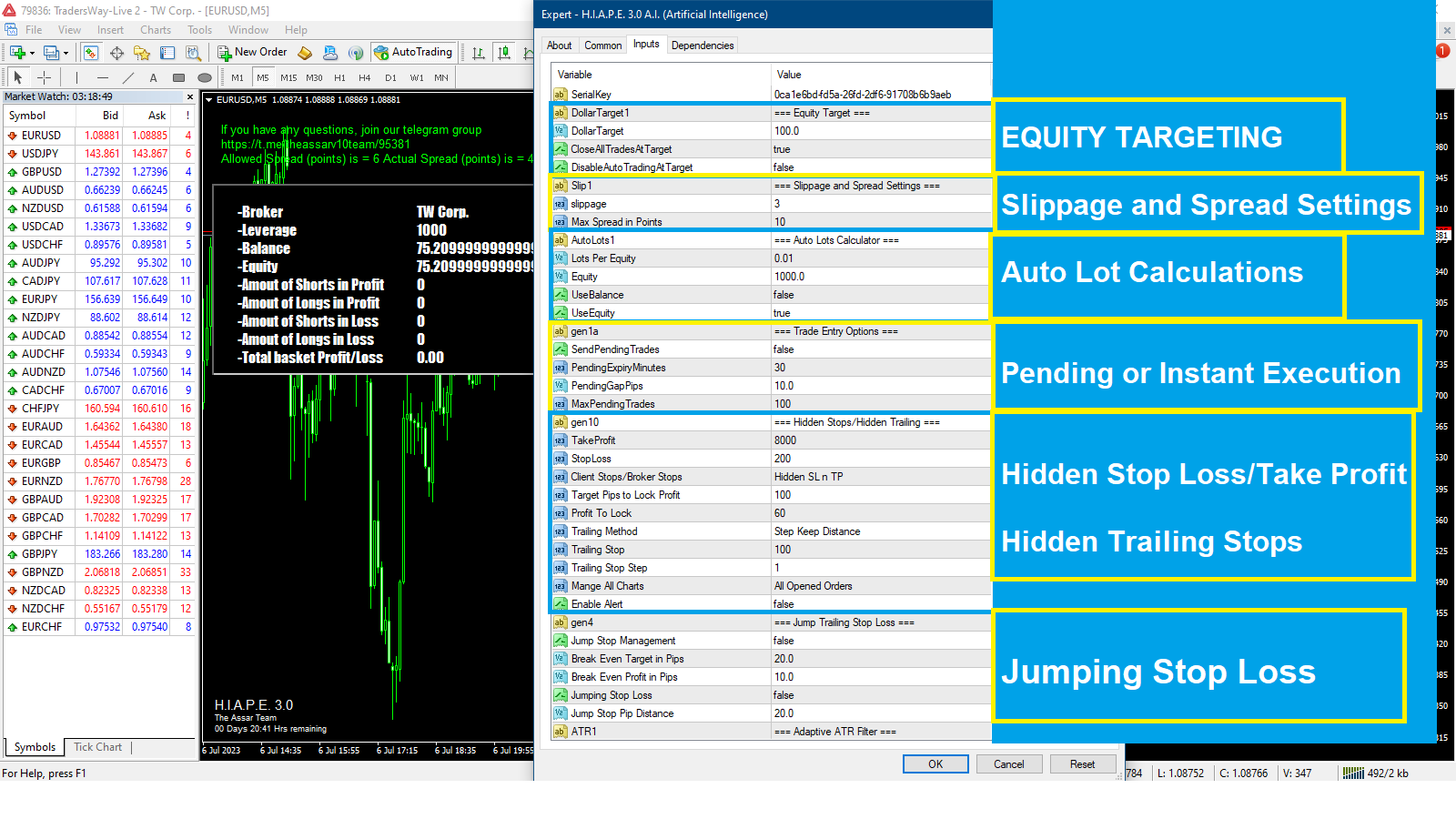1456x819 pixels.
Task: Select the Crosshair tool
Action: 44,77
